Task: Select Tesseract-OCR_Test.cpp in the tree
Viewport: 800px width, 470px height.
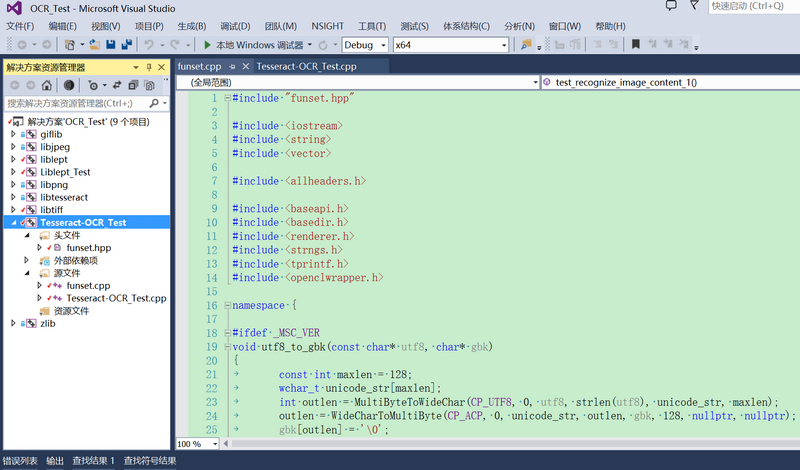Action: pos(116,298)
